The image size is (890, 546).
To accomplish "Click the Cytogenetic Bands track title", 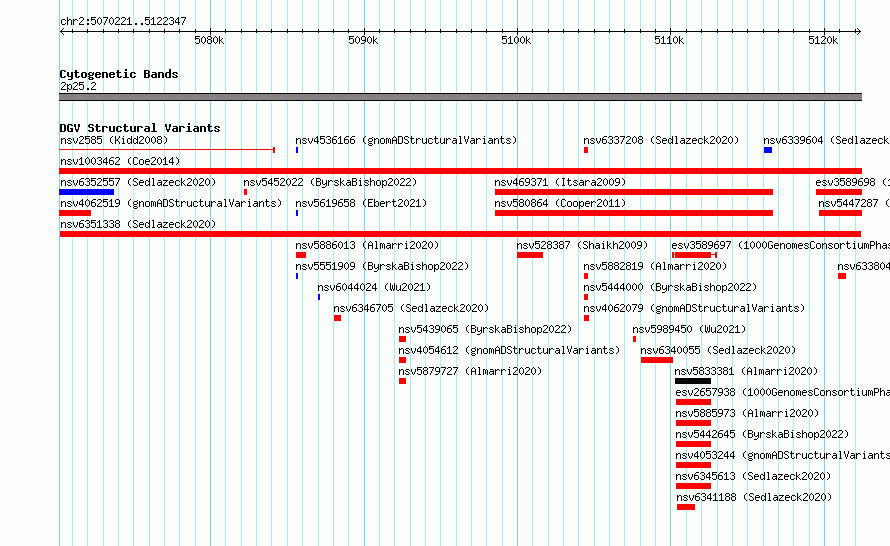I will (x=119, y=74).
